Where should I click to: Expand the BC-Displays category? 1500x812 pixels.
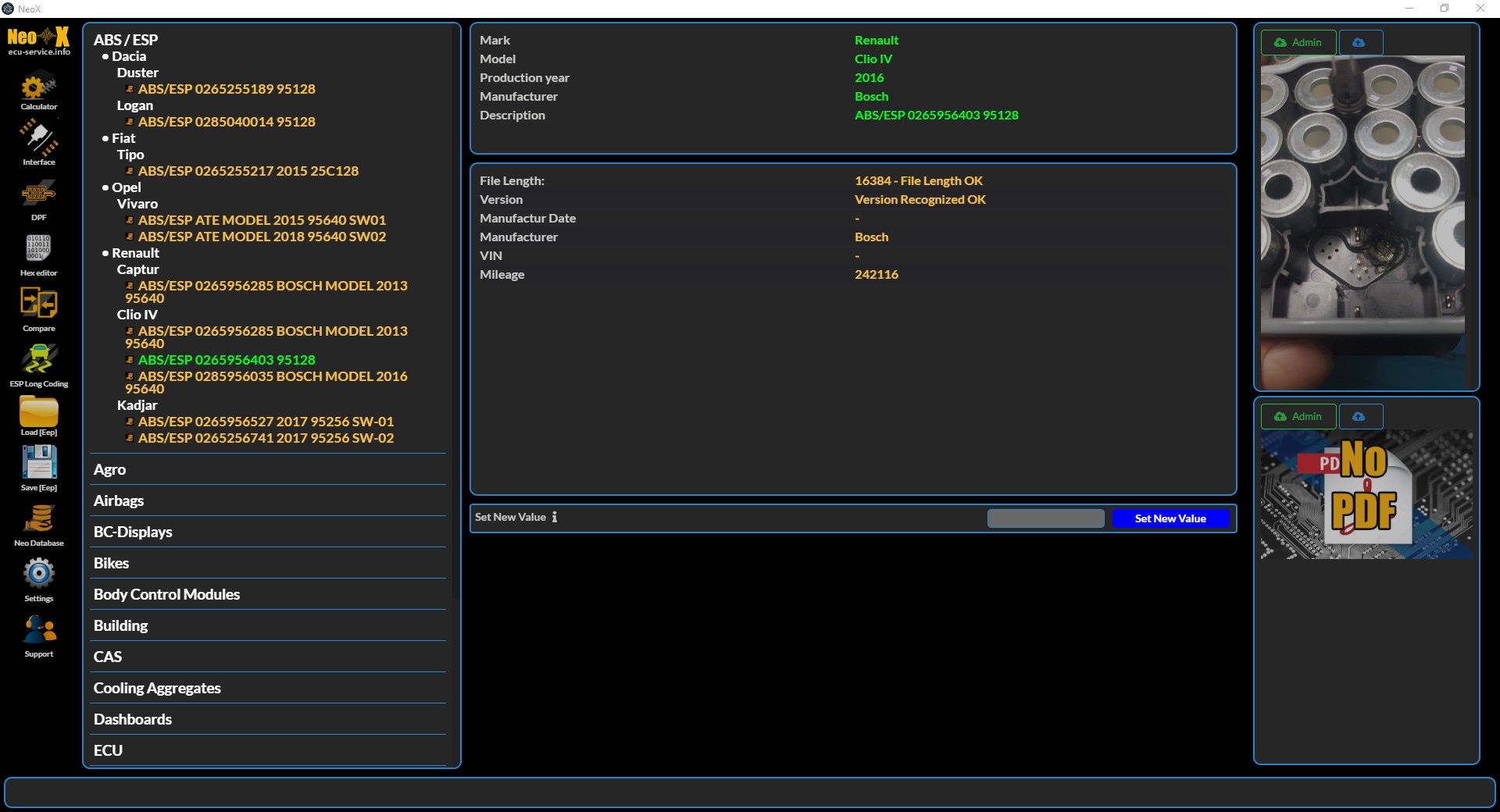pos(268,532)
